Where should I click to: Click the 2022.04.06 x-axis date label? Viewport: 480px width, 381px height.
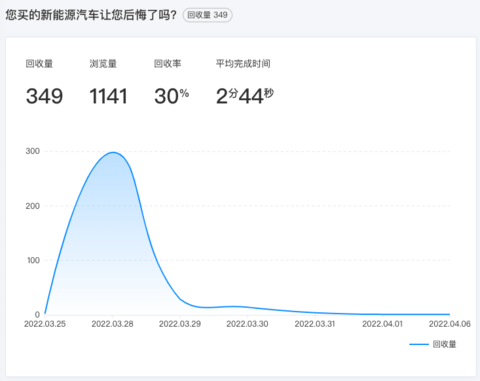pos(450,324)
